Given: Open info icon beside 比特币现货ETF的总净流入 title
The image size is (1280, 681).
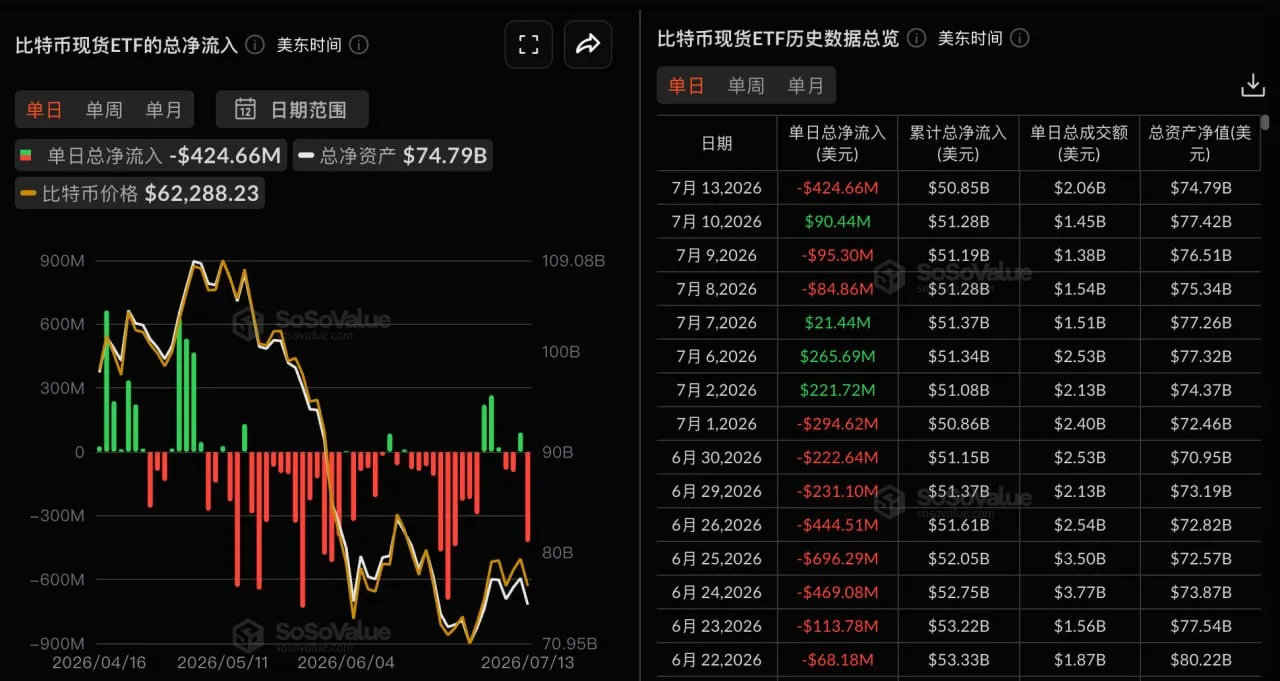Looking at the screenshot, I should pos(255,45).
